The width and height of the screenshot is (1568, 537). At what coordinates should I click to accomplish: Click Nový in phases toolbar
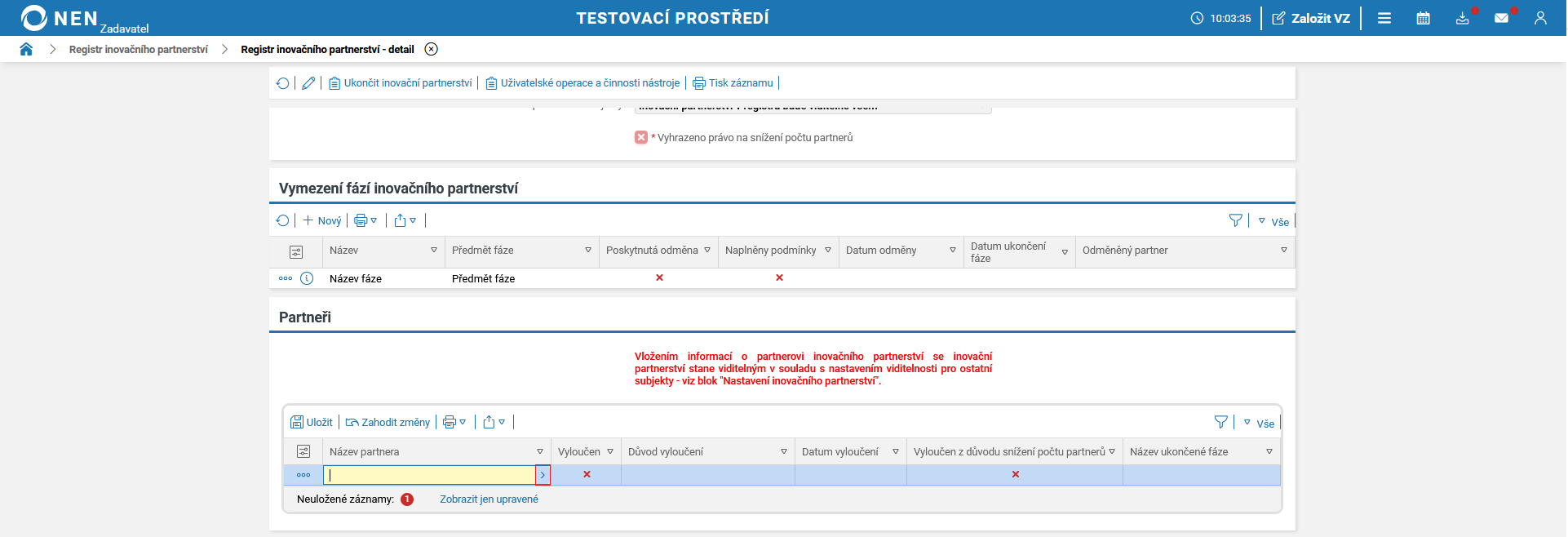[322, 220]
